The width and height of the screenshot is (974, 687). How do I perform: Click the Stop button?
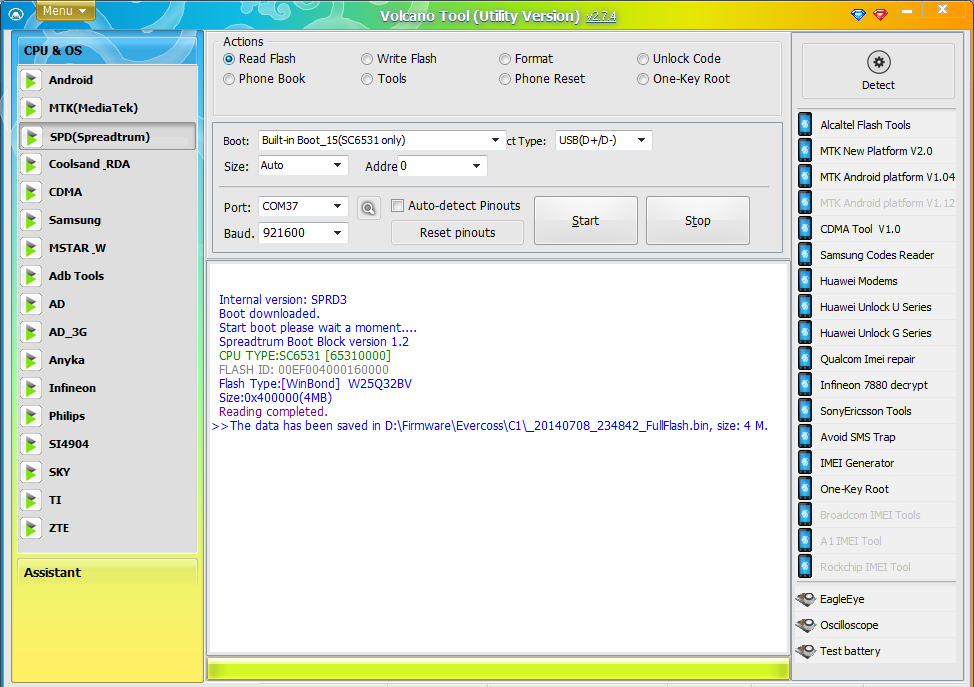698,221
